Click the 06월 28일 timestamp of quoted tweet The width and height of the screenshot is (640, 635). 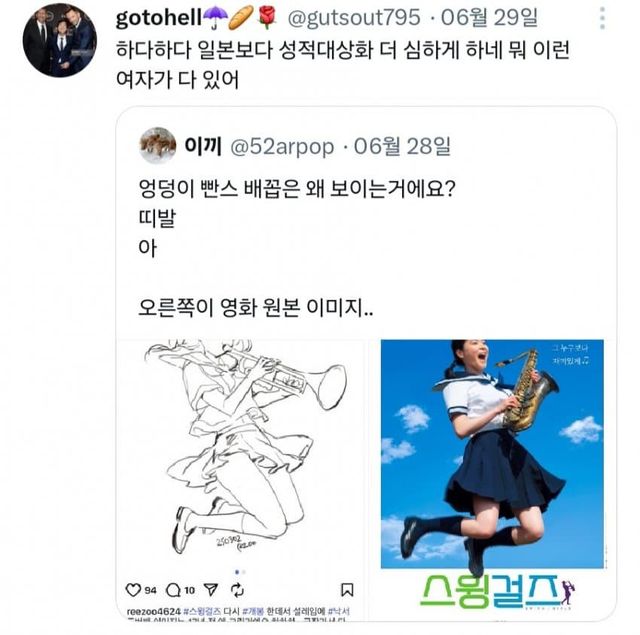pyautogui.click(x=402, y=146)
